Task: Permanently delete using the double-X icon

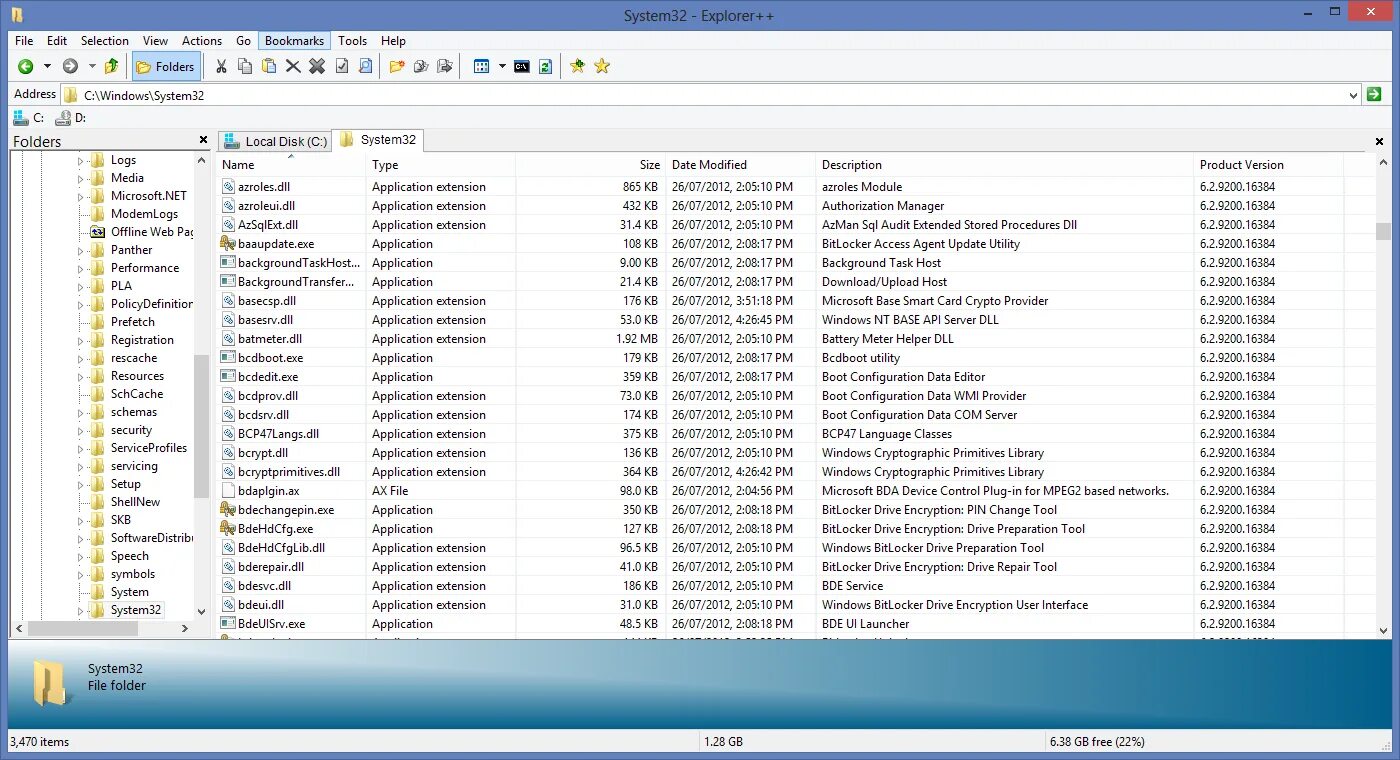Action: 316,66
